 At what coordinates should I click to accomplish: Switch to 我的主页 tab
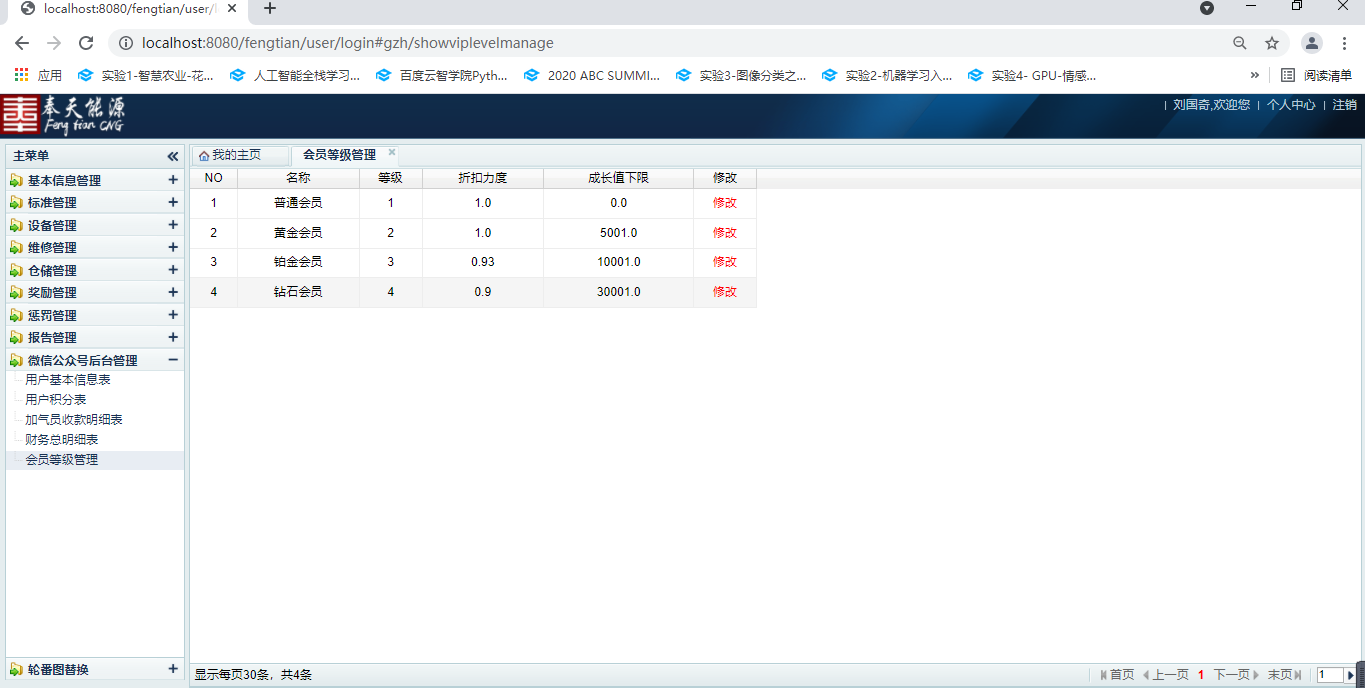point(236,155)
